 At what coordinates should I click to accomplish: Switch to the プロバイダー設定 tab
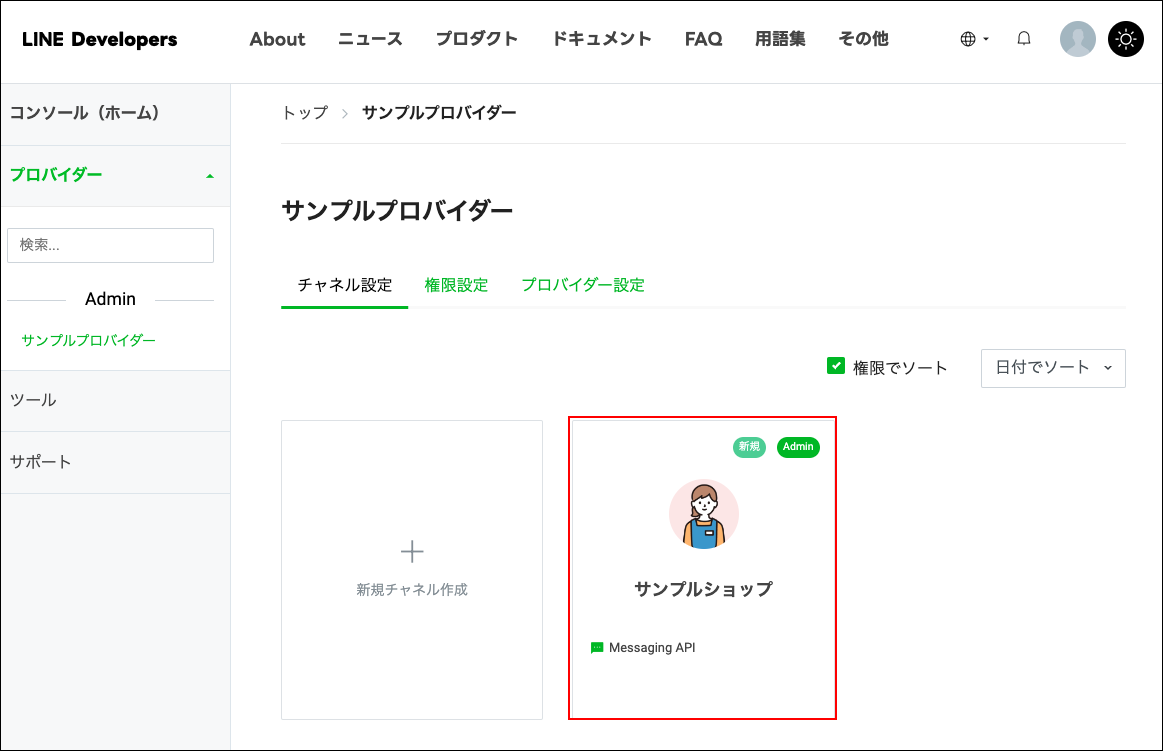click(x=583, y=285)
